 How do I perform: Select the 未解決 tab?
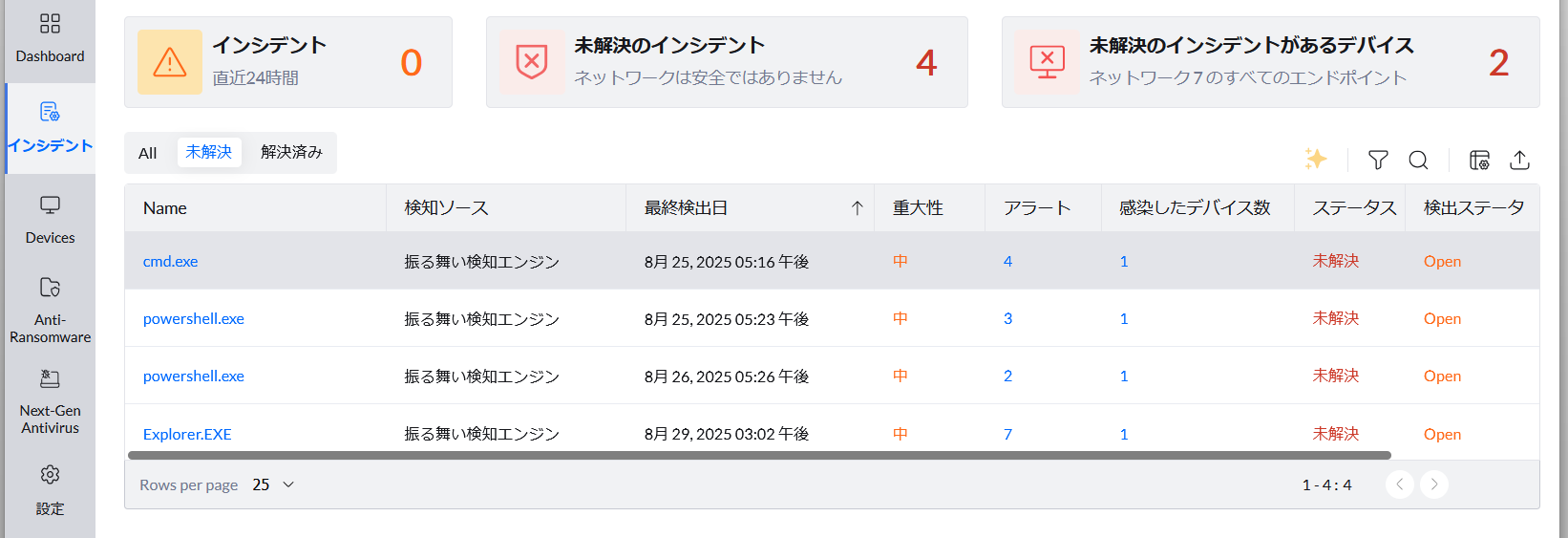(208, 153)
